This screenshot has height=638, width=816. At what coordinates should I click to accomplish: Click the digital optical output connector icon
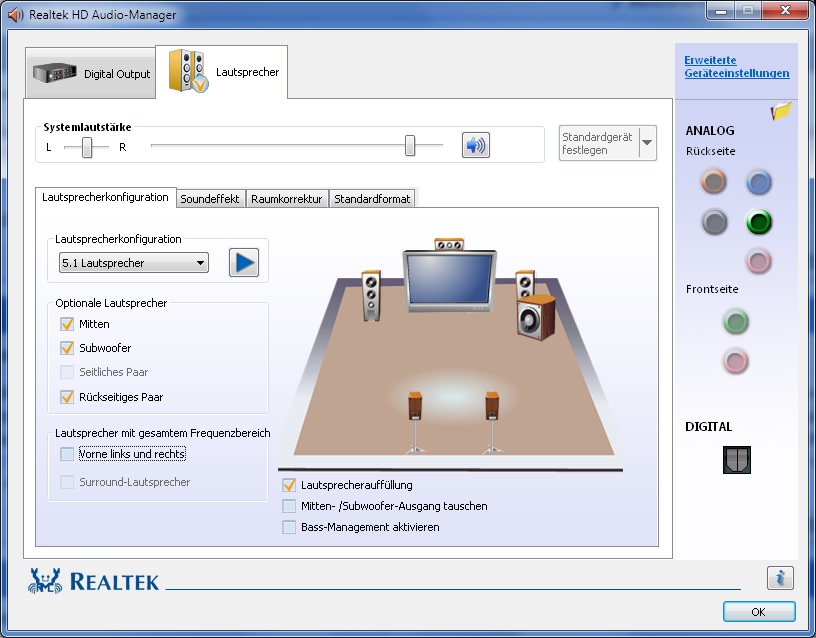pos(737,460)
